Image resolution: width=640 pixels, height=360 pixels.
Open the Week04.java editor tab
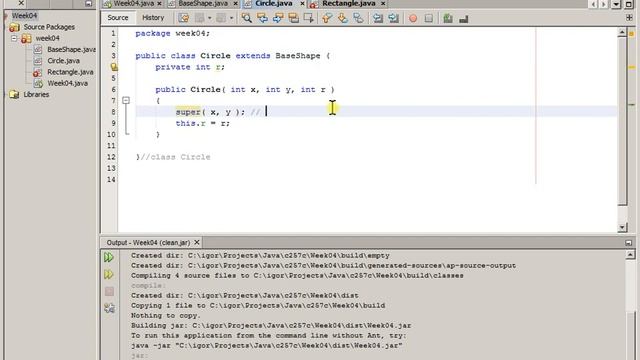[x=133, y=4]
